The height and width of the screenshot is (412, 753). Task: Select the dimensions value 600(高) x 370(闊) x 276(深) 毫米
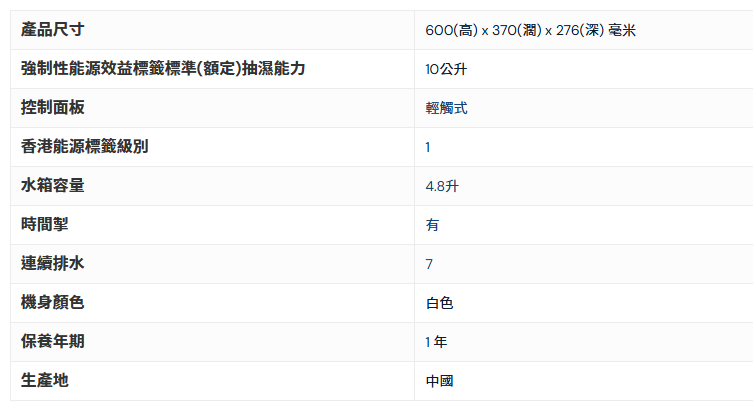tap(530, 30)
